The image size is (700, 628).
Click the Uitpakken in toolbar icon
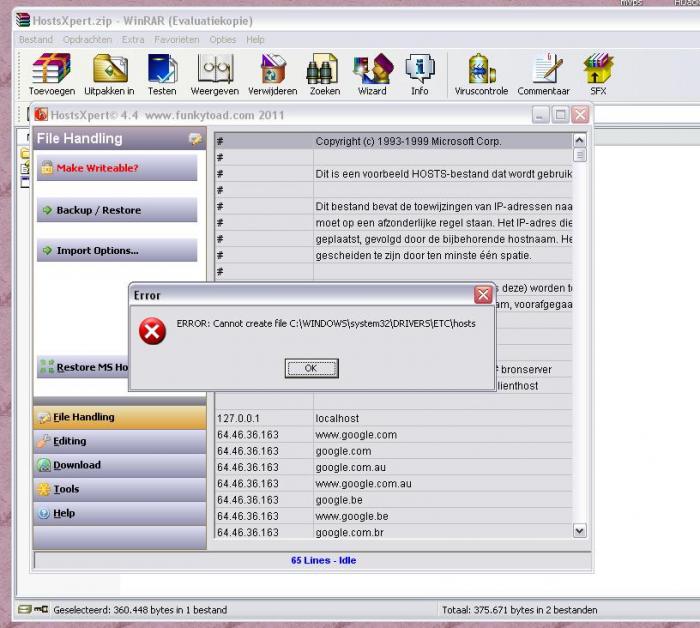110,68
